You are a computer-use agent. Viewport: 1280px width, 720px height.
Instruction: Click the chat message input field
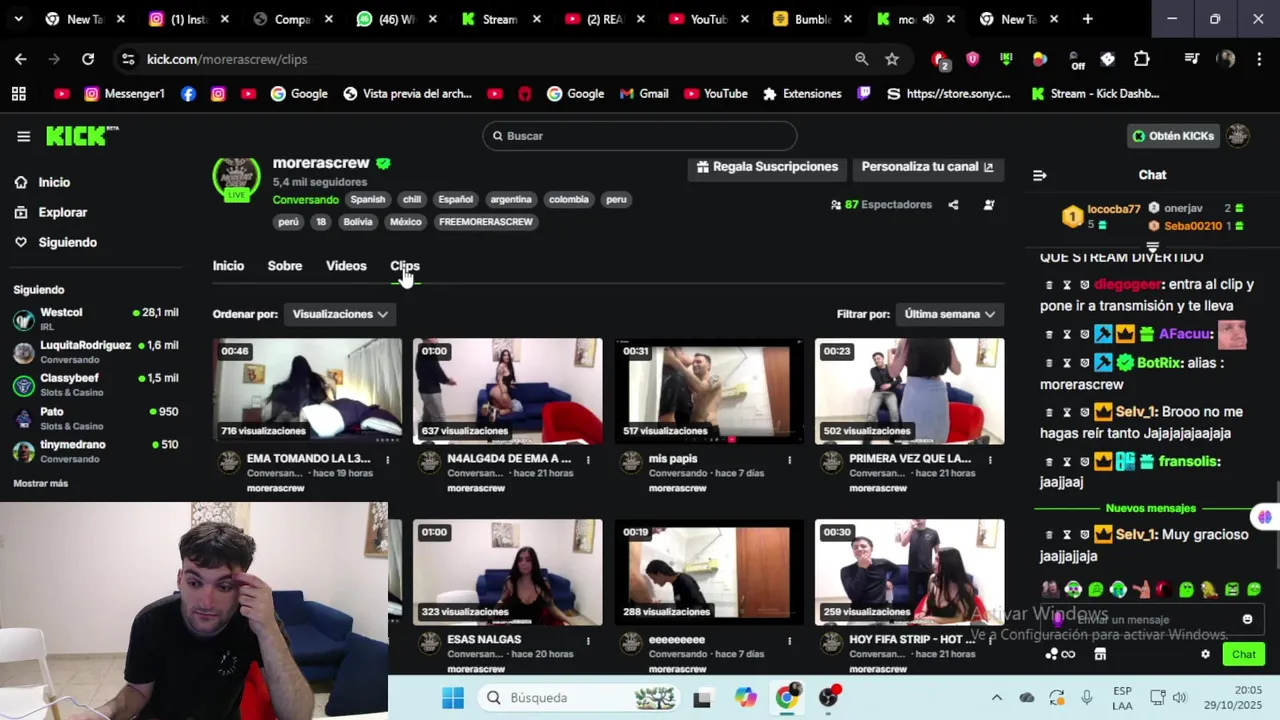coord(1150,620)
